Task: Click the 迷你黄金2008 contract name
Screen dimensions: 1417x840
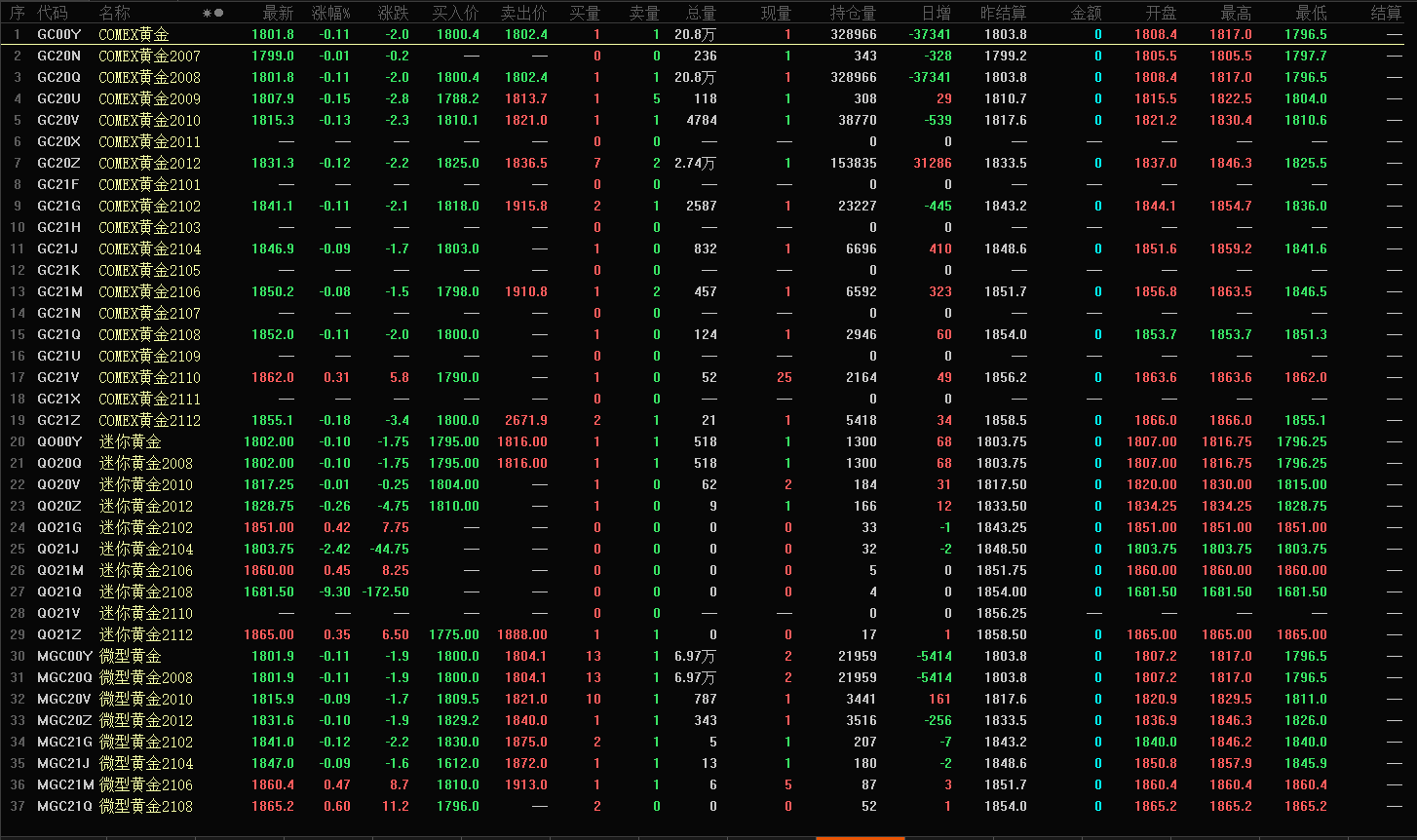Action: pyautogui.click(x=146, y=463)
